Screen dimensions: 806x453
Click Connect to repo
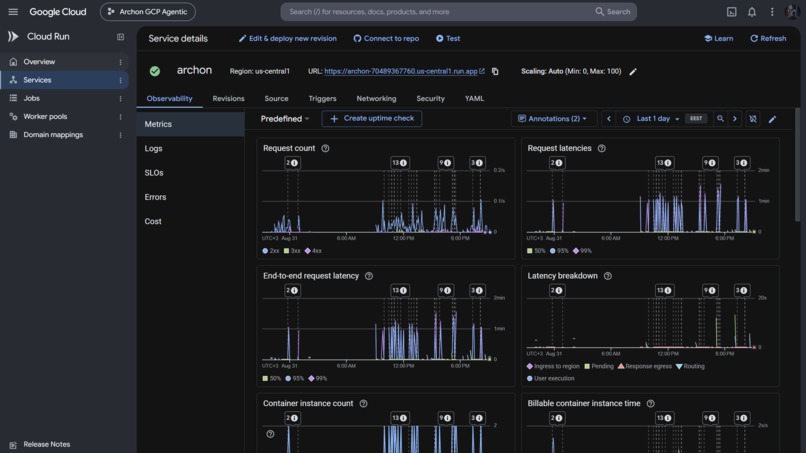coord(386,39)
